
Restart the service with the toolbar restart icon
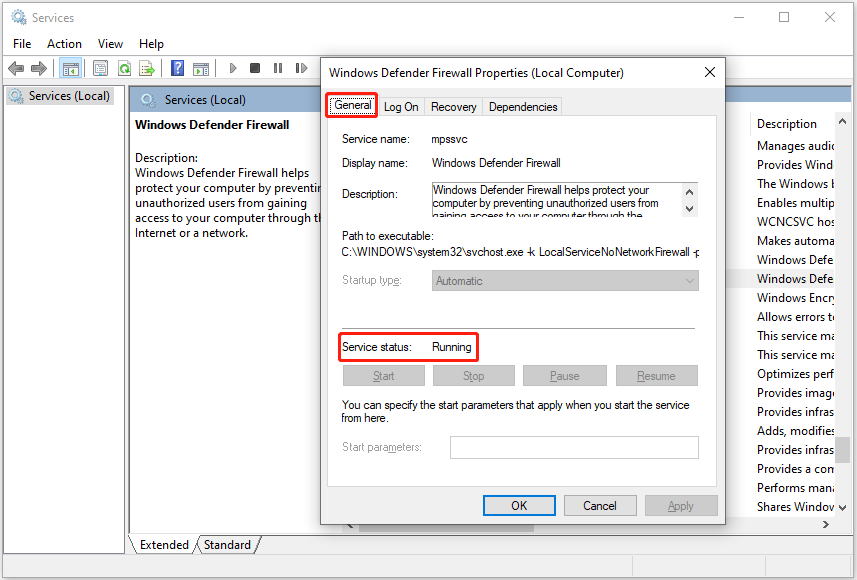pyautogui.click(x=301, y=68)
